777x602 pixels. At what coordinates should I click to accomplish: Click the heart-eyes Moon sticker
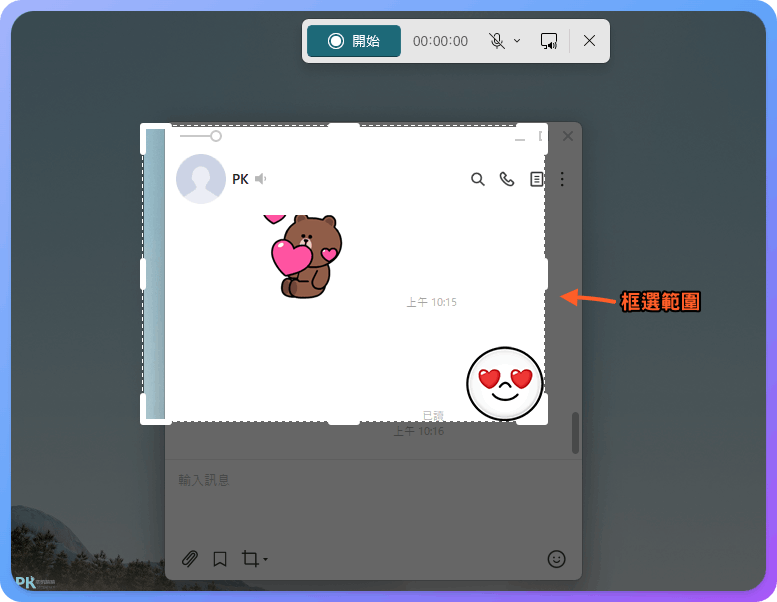click(x=504, y=383)
